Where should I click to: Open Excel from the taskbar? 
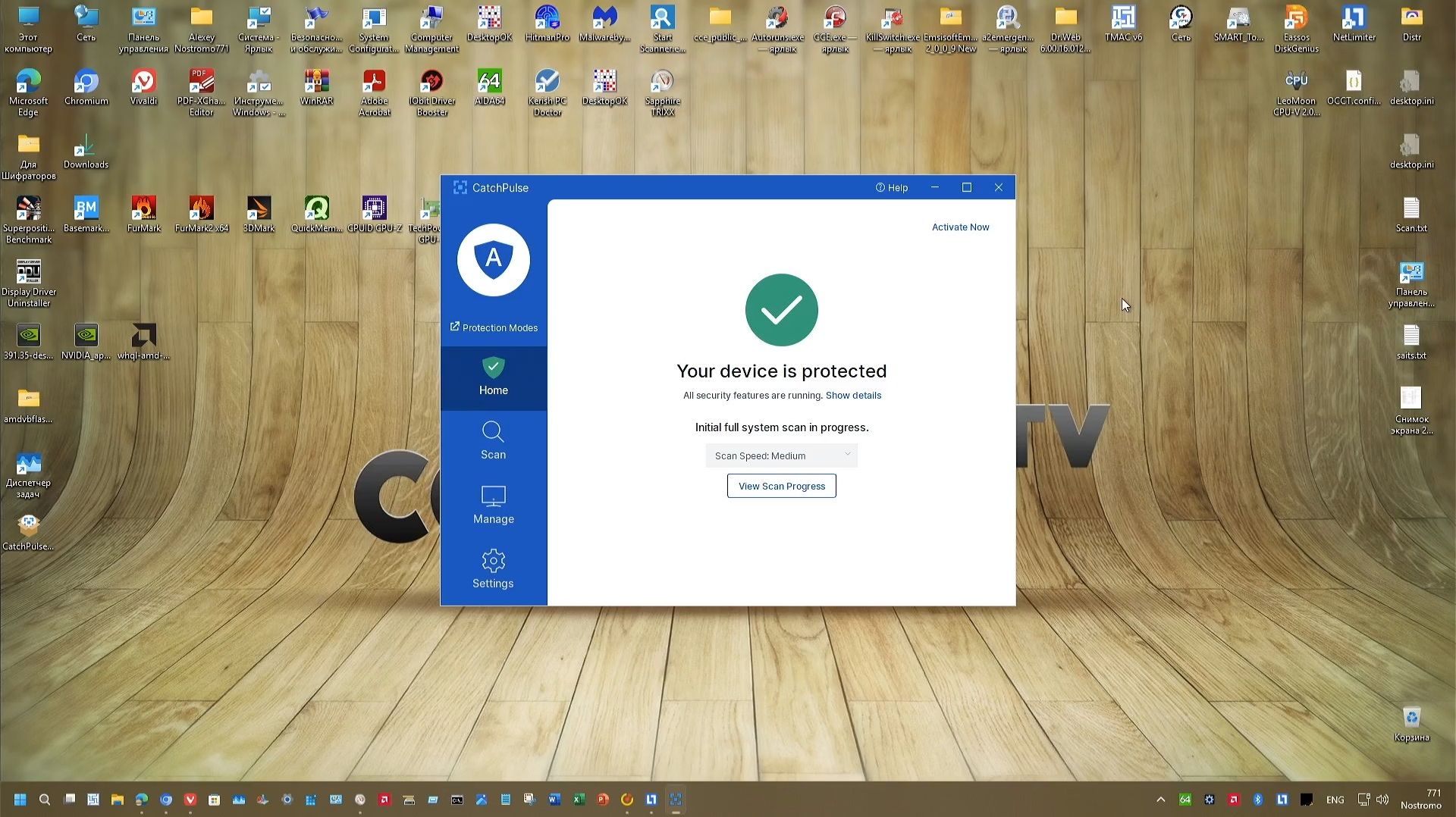[x=579, y=800]
